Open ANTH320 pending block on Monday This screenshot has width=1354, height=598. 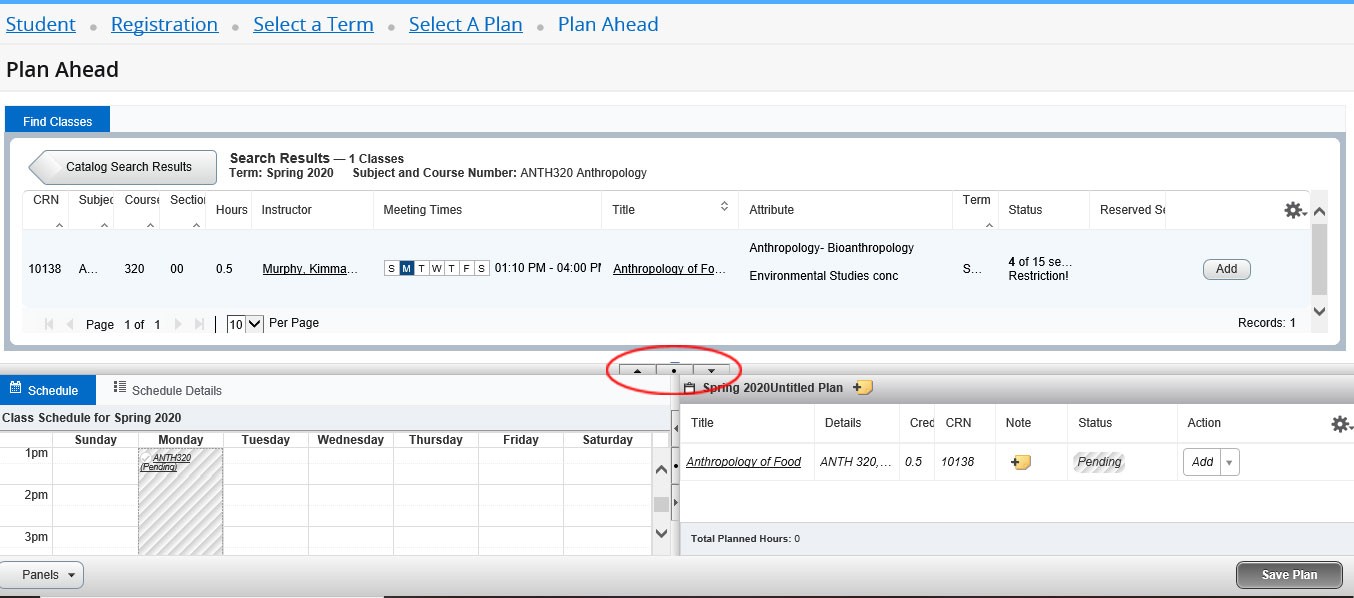180,500
